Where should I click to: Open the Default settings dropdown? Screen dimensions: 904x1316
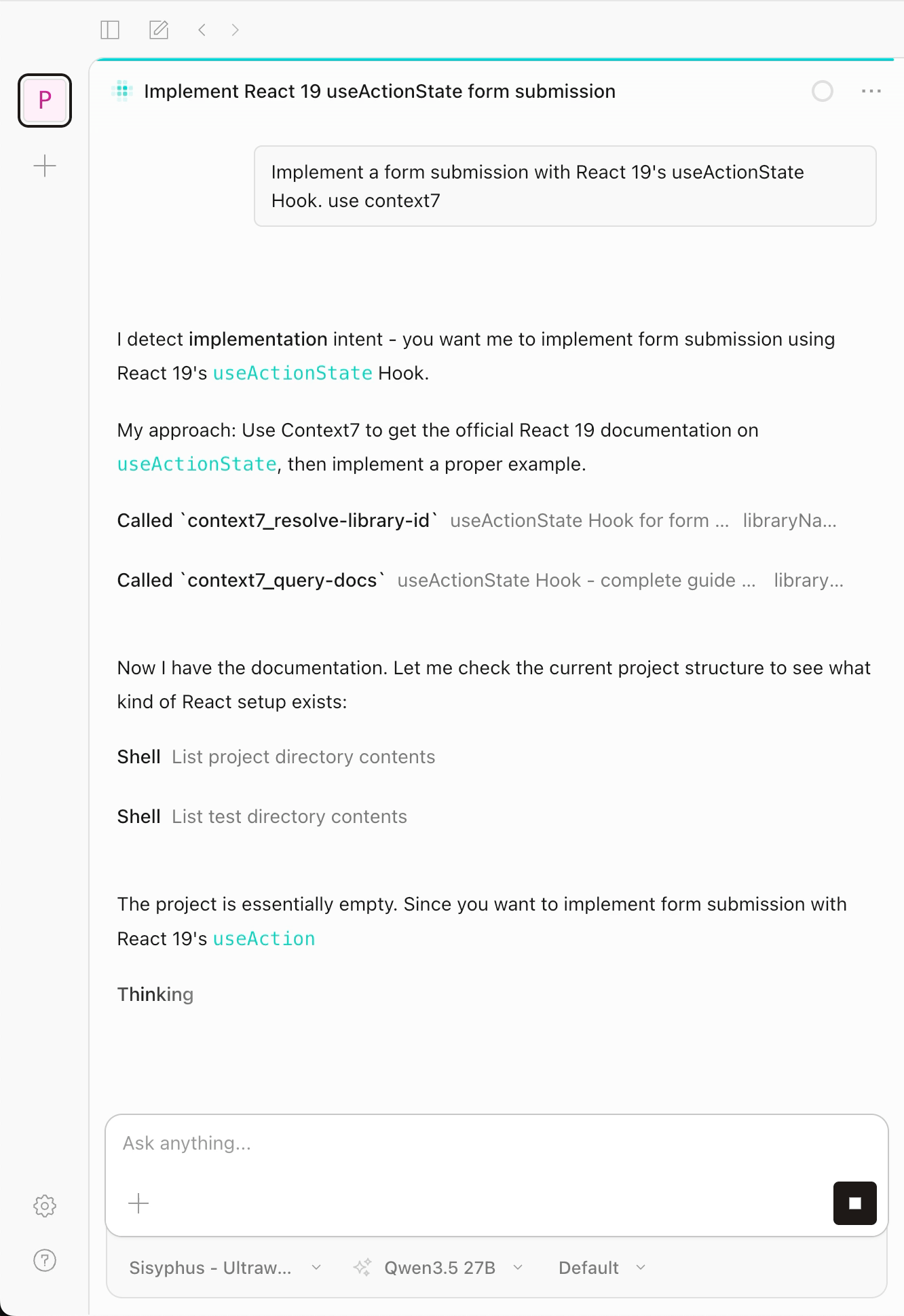pos(600,1267)
